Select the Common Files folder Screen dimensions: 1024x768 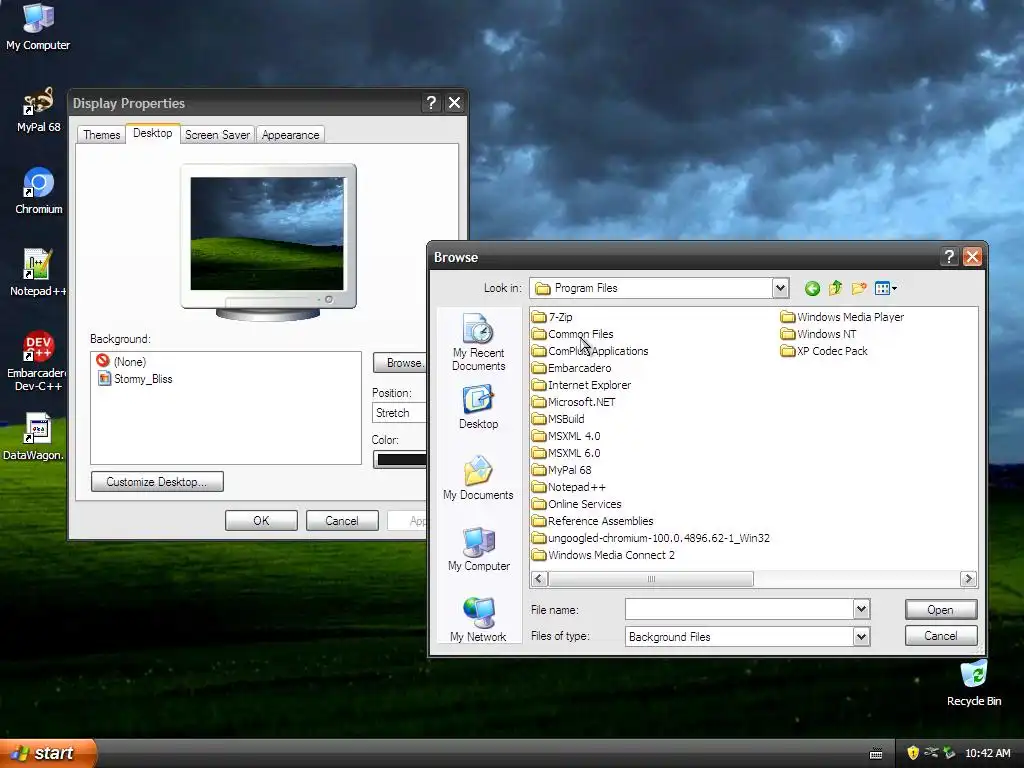pyautogui.click(x=573, y=334)
